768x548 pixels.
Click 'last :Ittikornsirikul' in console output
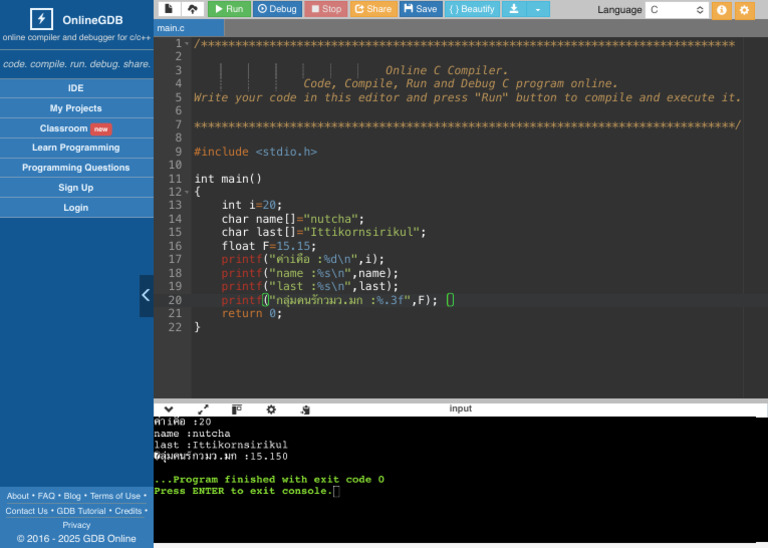pyautogui.click(x=221, y=445)
